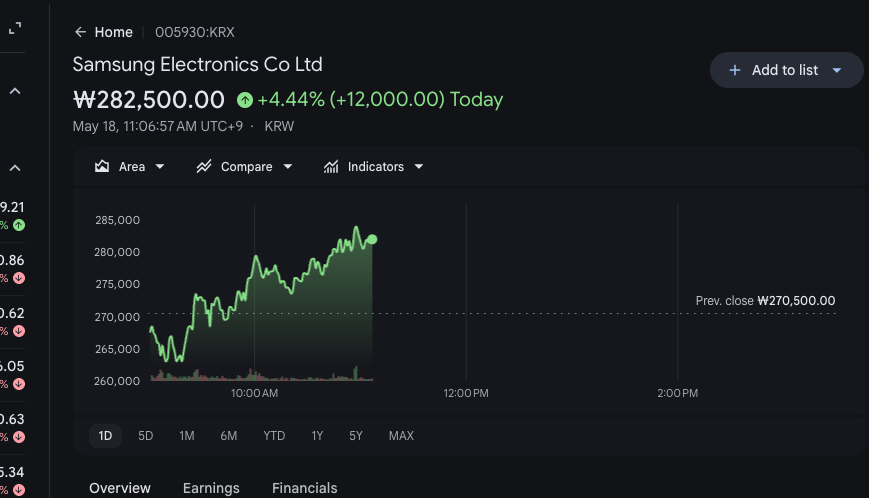Click the 2:00 PM axis label
The height and width of the screenshot is (498, 869).
coord(677,393)
